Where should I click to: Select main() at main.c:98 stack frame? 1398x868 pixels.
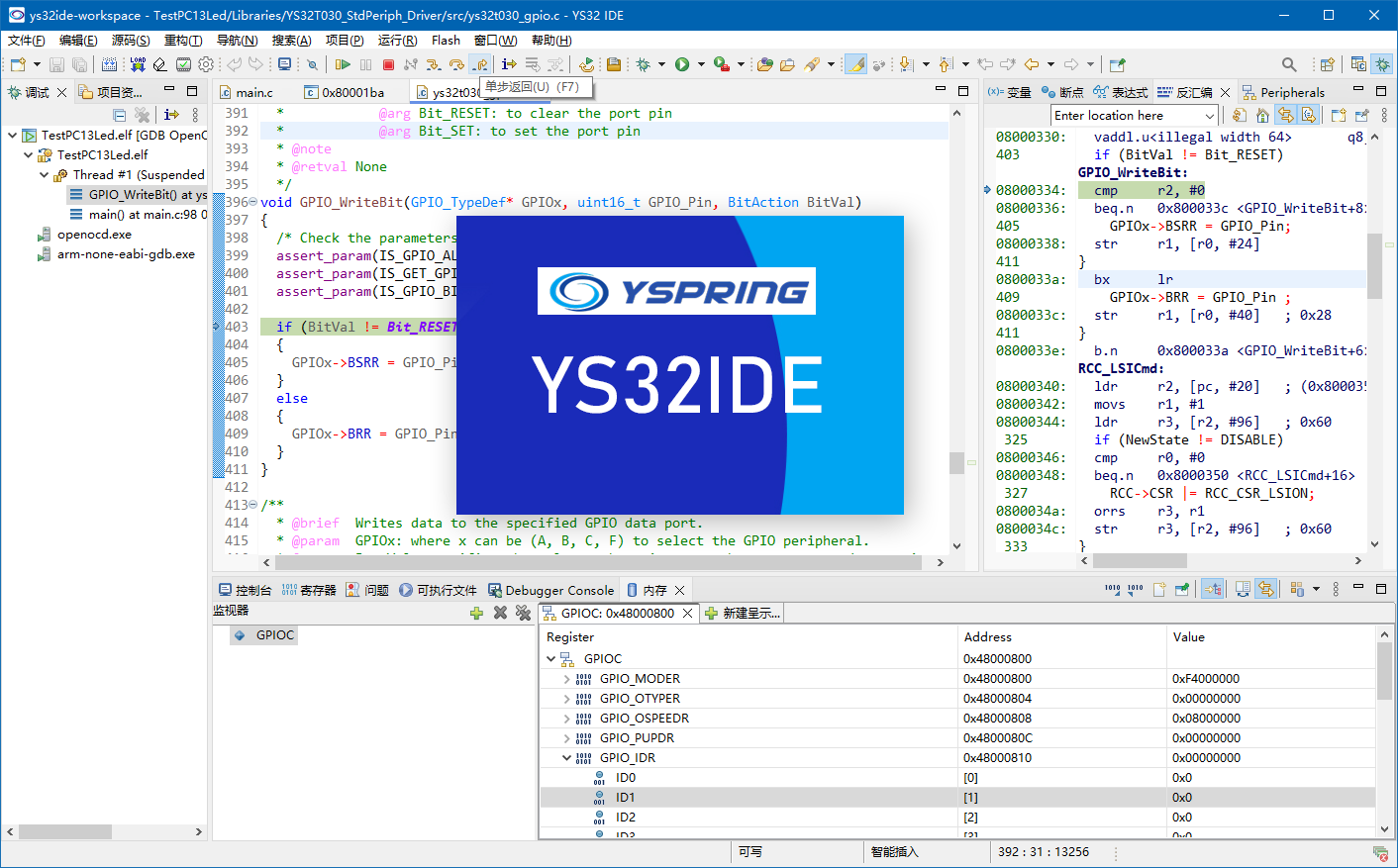[x=138, y=215]
